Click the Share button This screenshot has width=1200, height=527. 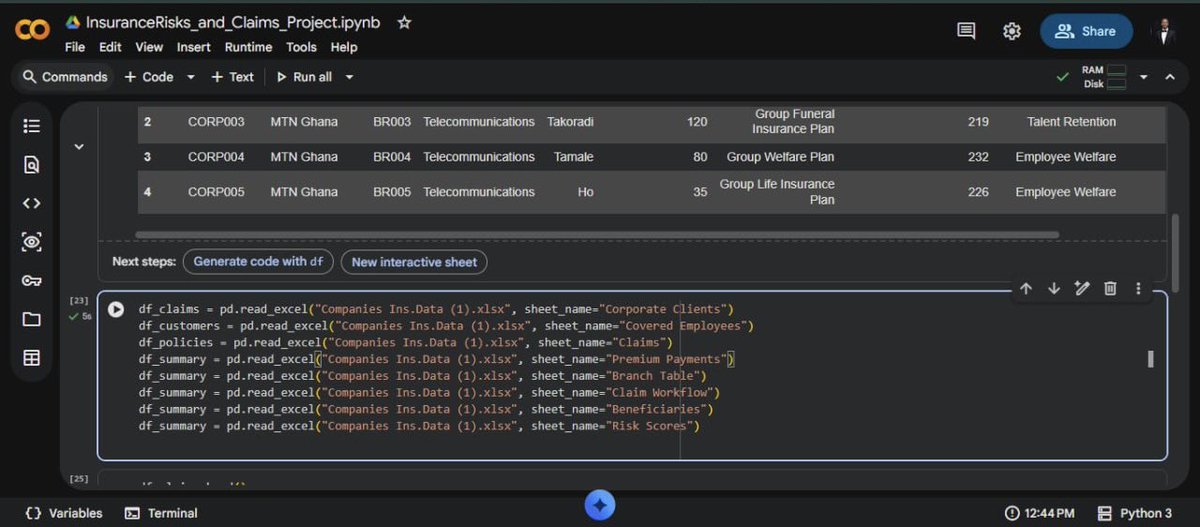point(1086,31)
